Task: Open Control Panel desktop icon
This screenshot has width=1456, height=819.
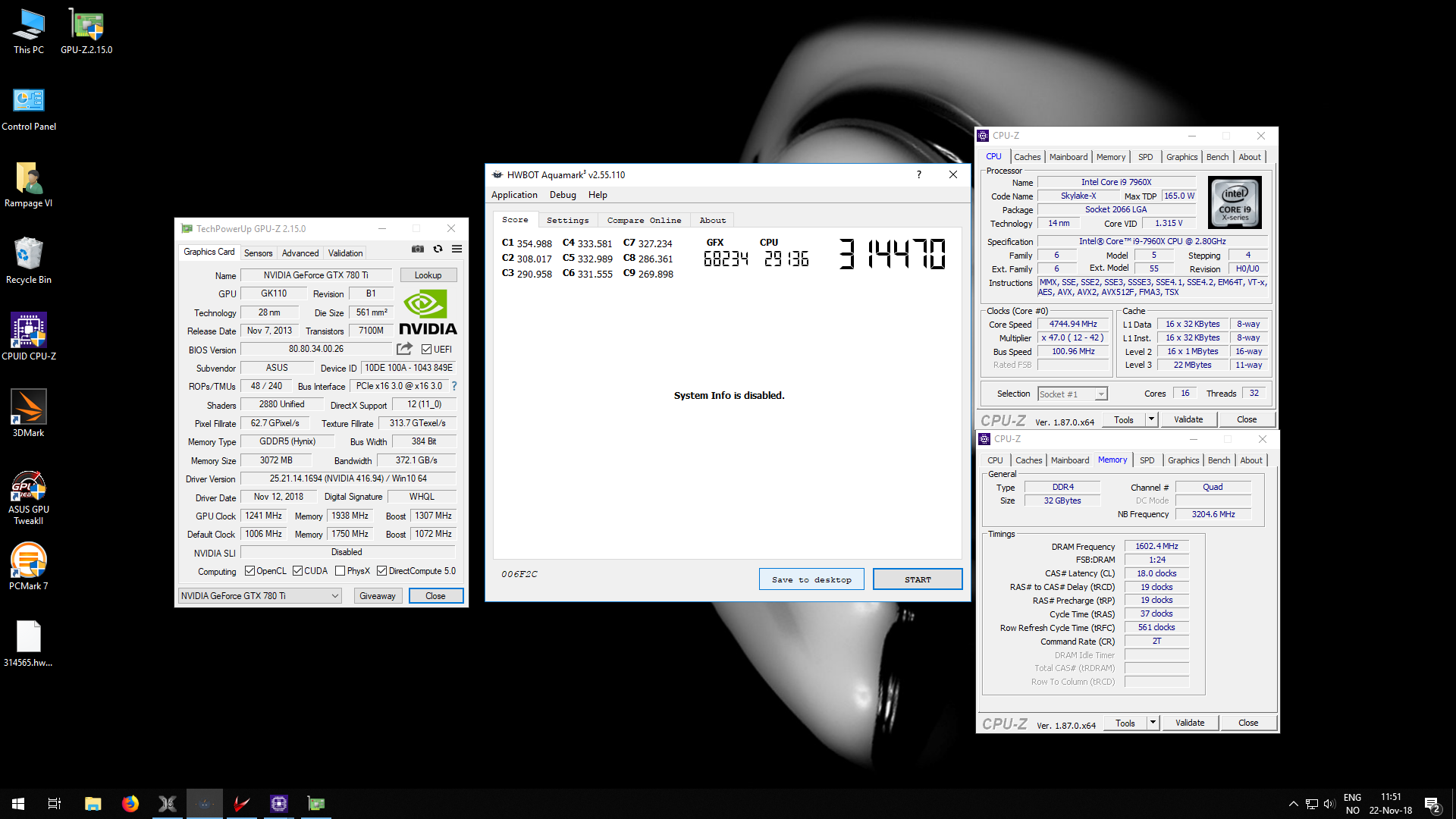Action: [29, 108]
